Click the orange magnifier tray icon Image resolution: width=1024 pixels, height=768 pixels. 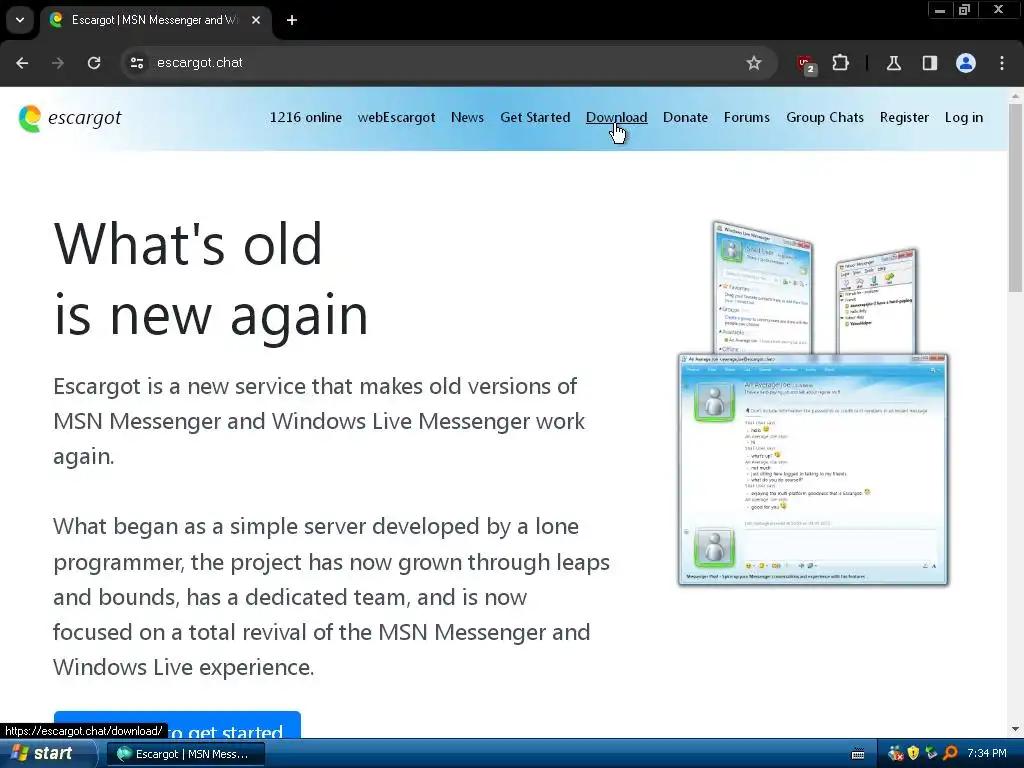tap(950, 754)
